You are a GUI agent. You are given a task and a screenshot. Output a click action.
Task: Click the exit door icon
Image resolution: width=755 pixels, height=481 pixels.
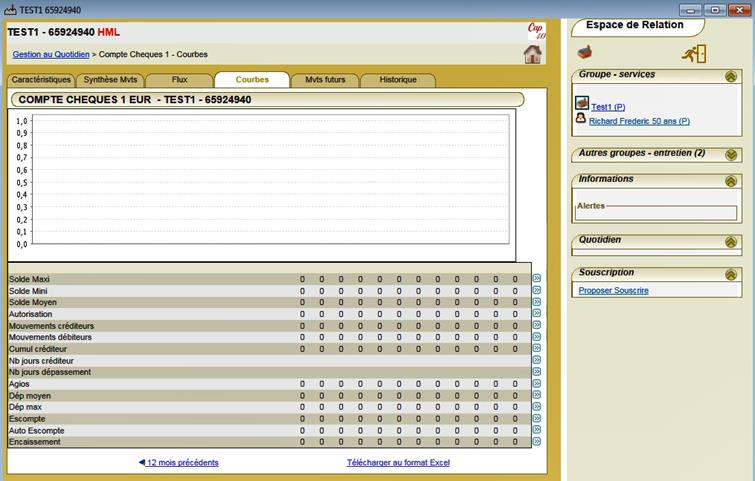(694, 53)
